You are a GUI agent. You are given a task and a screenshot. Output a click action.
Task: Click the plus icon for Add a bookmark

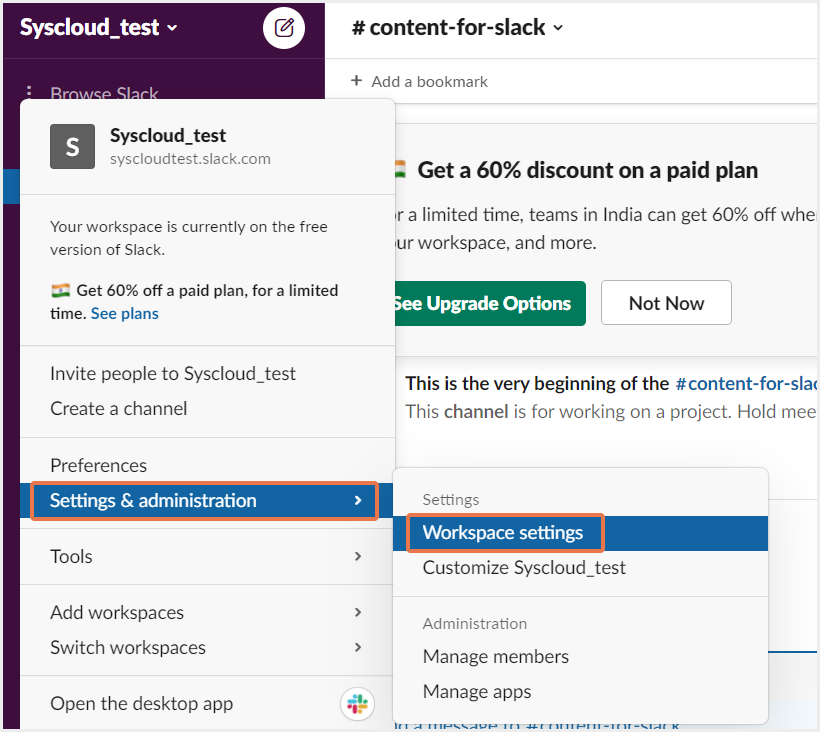click(356, 81)
